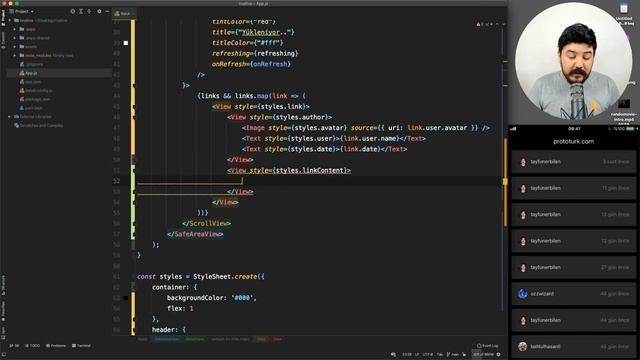Viewport: 640px width, 360px height.
Task: Click tool windows quick-access icon bottom-left corner
Action: (x=3, y=355)
